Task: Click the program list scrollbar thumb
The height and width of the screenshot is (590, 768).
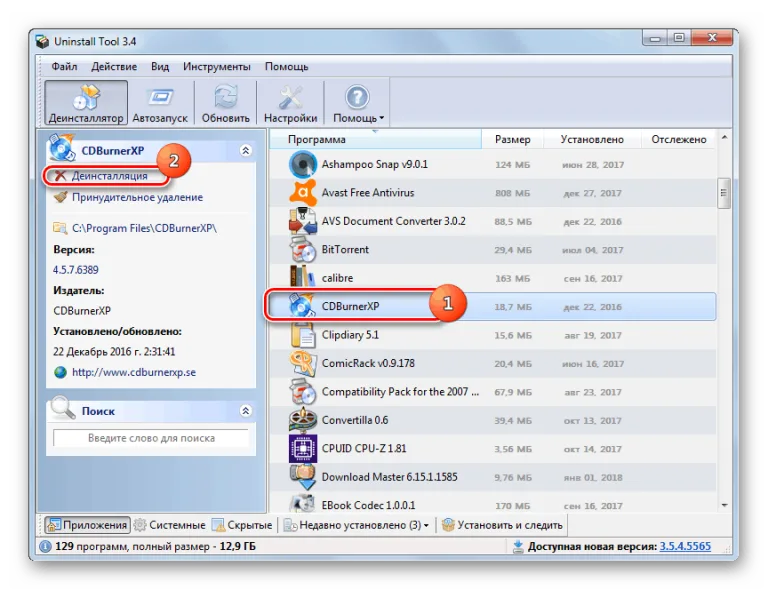Action: pos(724,193)
